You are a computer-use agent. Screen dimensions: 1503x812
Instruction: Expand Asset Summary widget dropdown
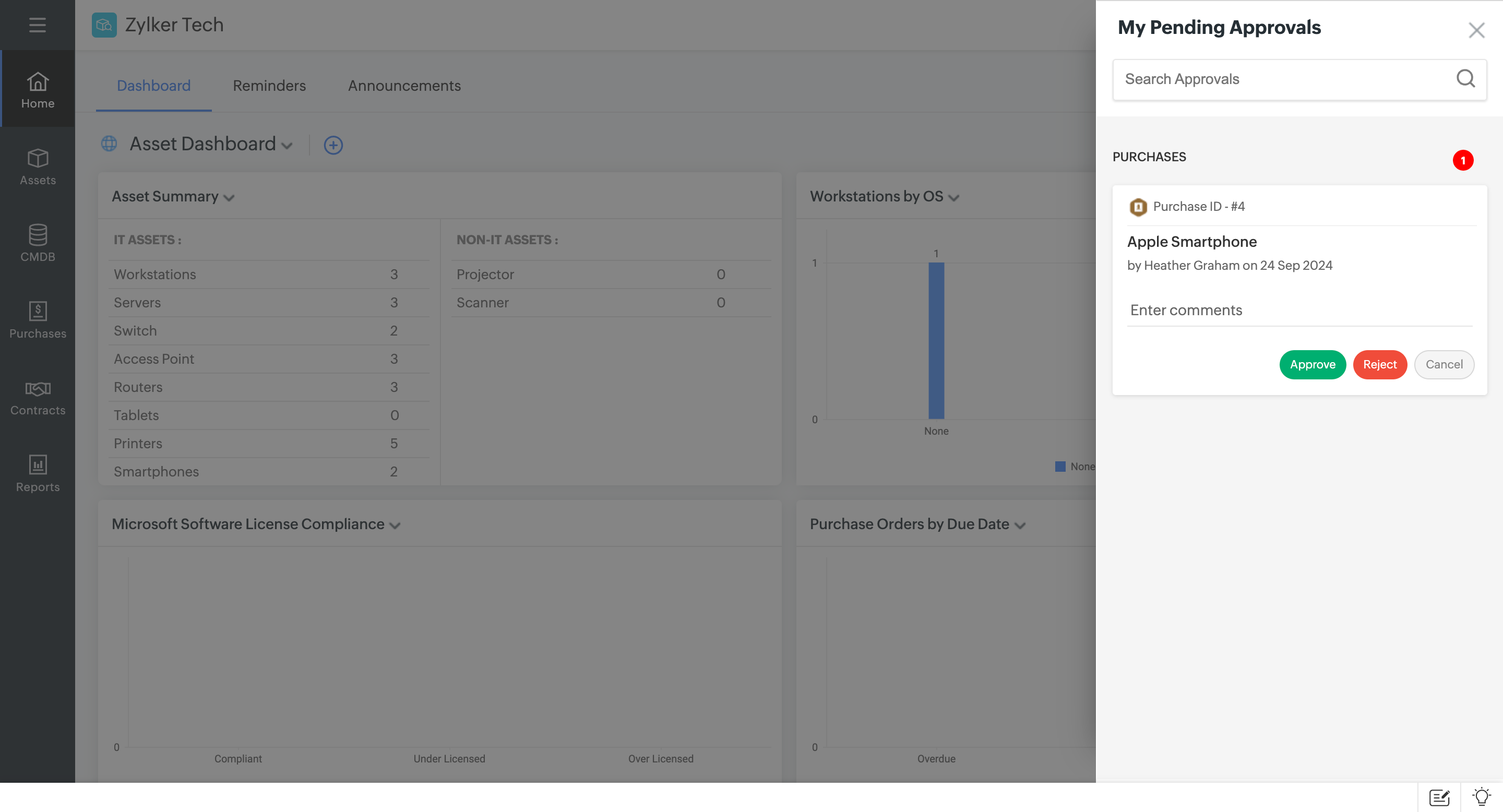point(229,198)
